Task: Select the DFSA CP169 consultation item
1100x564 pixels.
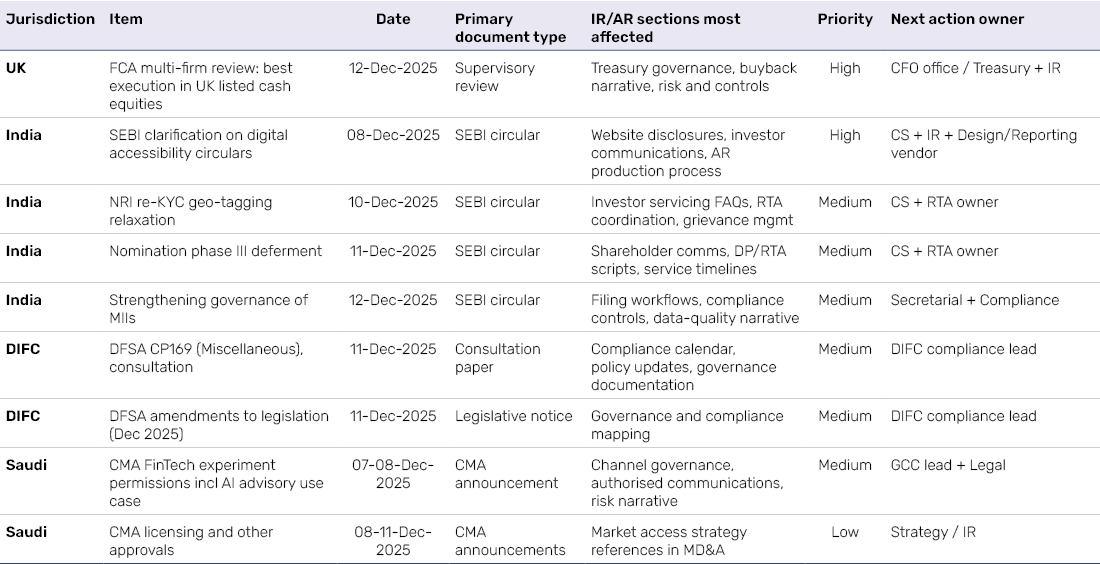Action: click(206, 358)
